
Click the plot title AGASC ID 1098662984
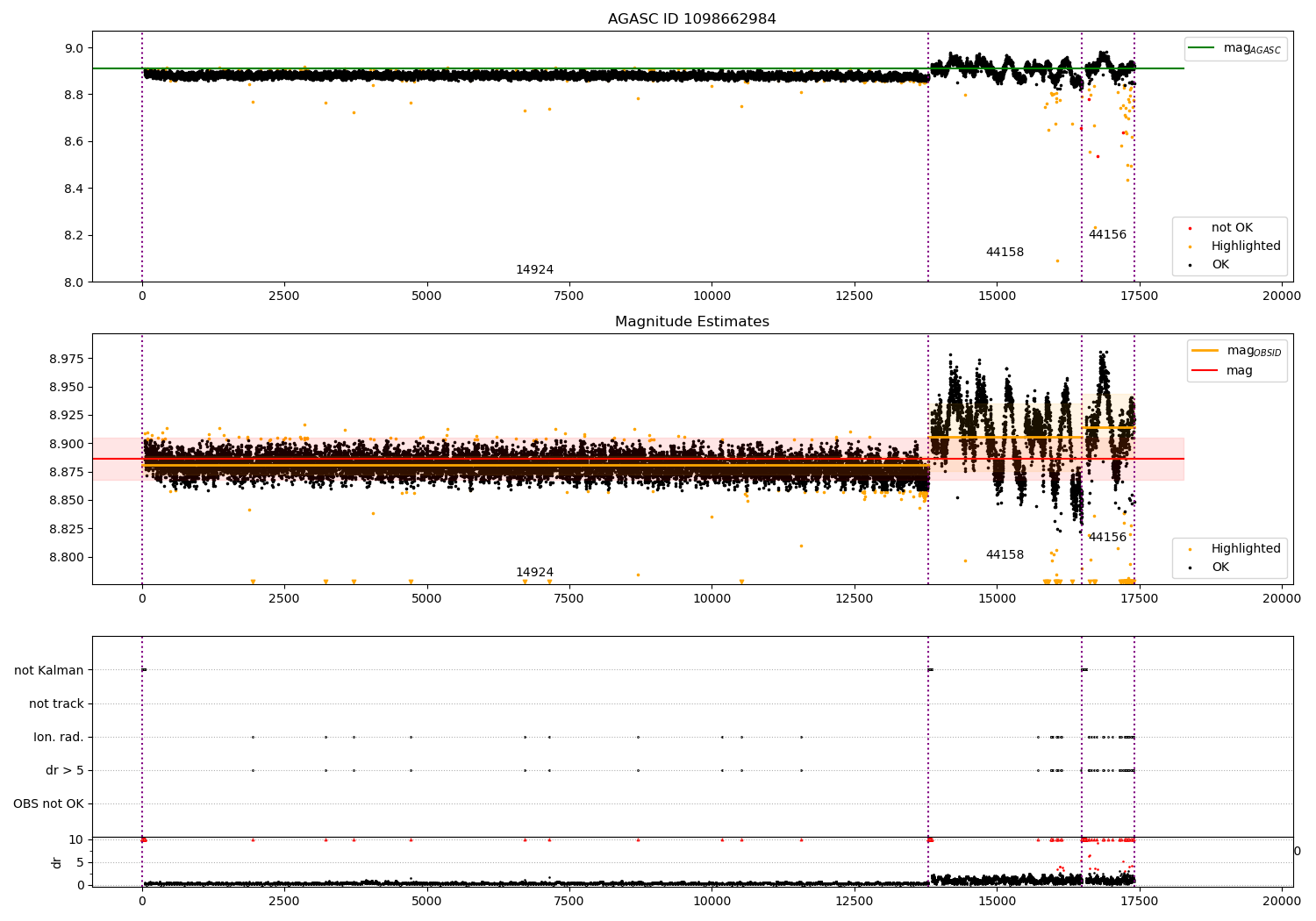click(691, 19)
